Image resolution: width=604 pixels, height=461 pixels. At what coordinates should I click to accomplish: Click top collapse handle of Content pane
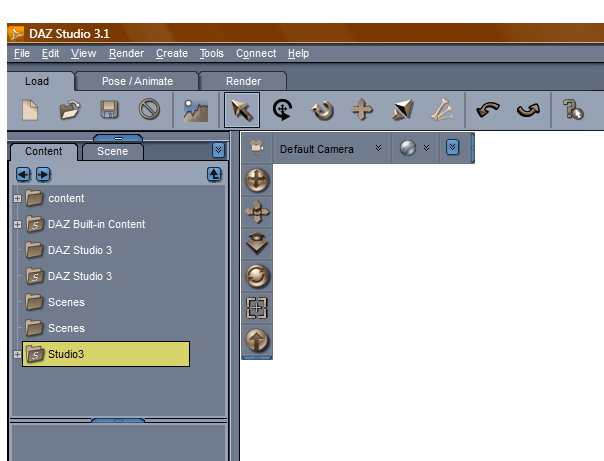pyautogui.click(x=118, y=138)
